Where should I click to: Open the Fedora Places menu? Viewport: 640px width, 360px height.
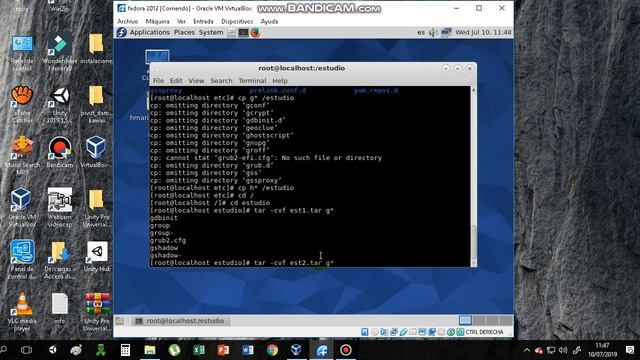click(x=184, y=32)
